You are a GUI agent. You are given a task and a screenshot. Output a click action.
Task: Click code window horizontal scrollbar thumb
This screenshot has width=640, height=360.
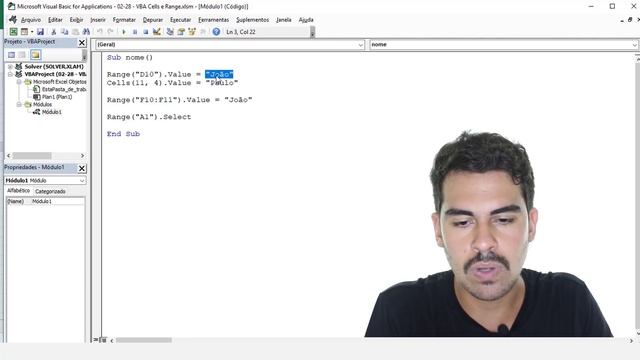pyautogui.click(x=144, y=340)
